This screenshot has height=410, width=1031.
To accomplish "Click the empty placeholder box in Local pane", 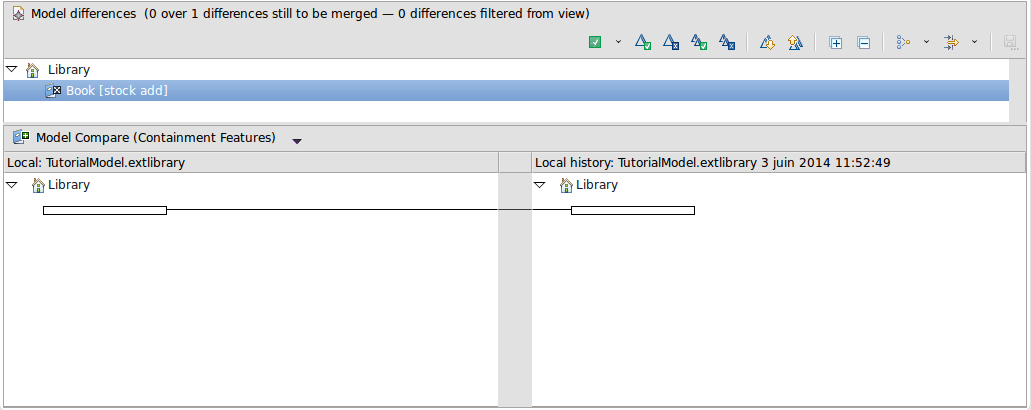I will tap(105, 210).
